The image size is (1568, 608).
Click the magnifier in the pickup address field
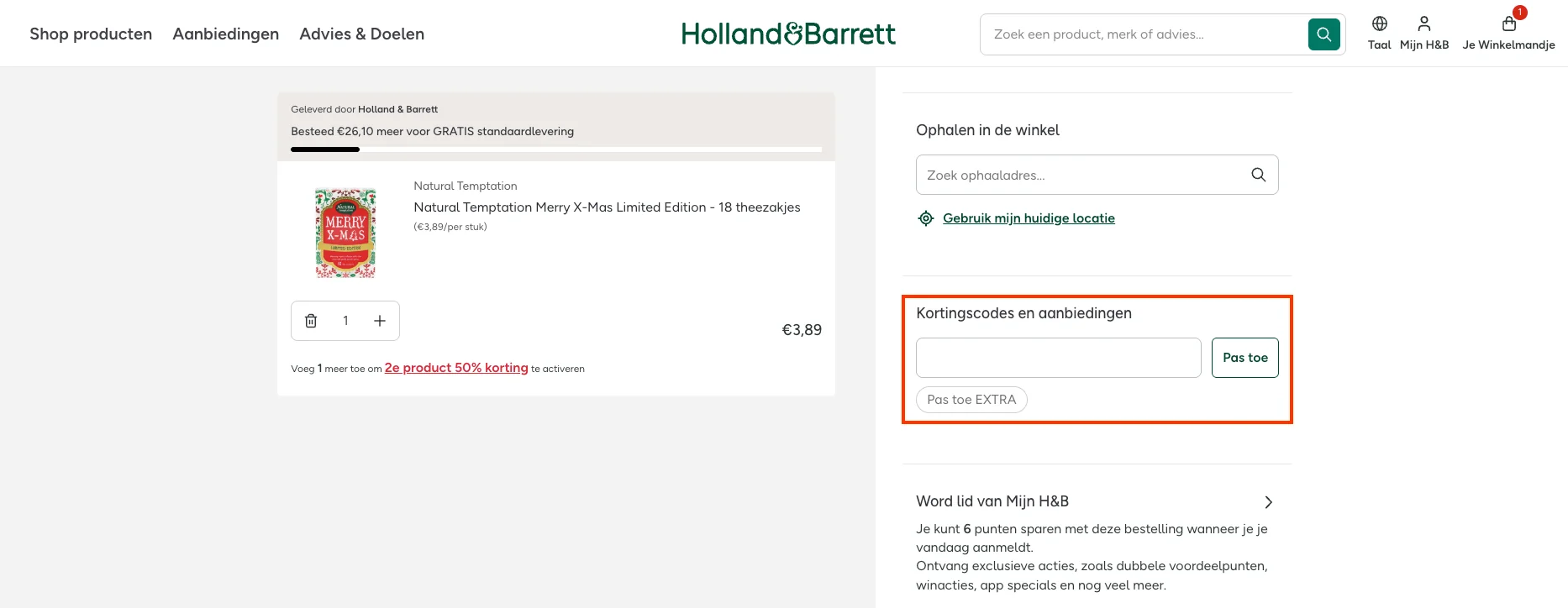point(1258,175)
